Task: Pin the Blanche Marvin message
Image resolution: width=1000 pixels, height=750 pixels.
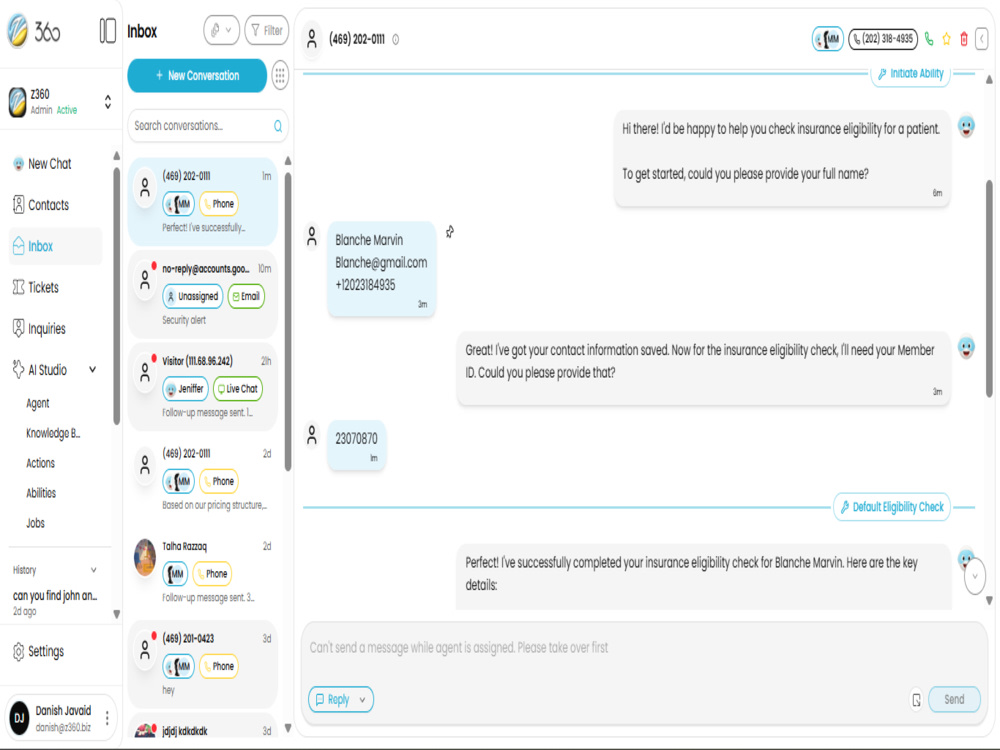Action: (450, 232)
